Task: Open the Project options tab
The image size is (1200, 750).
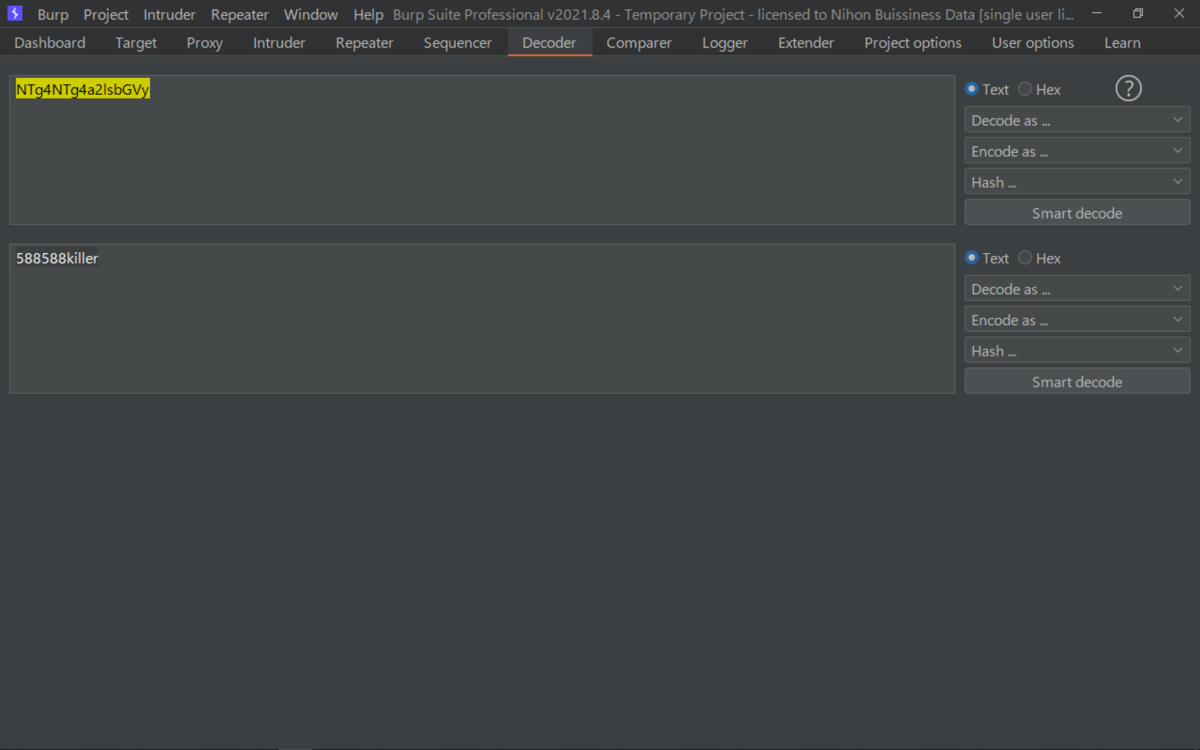Action: [x=913, y=43]
